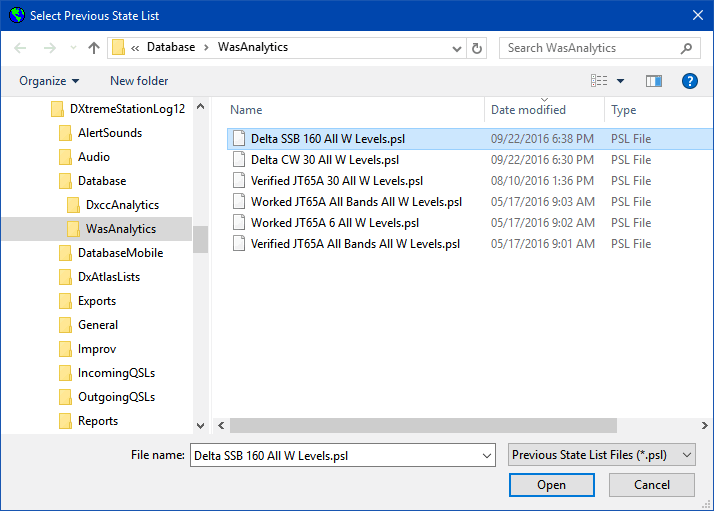Screen dimensions: 714x511
Task: Expand the File name combo box arrow
Action: coord(487,455)
